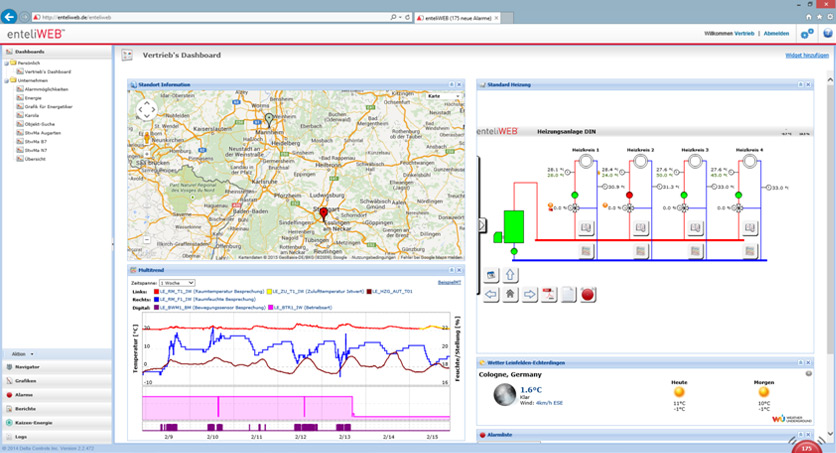Open the Objekt-Suche dashboard
Screen dimensions: 836x453
point(39,124)
